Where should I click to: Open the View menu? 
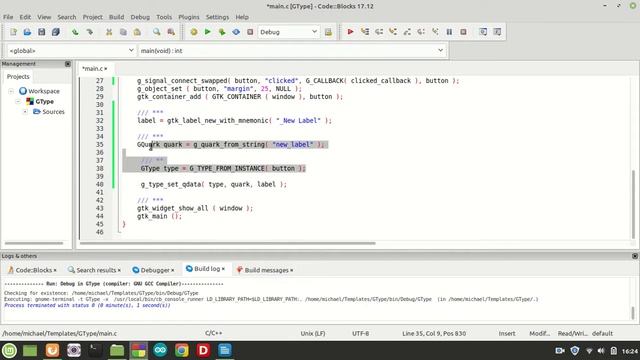click(x=44, y=17)
